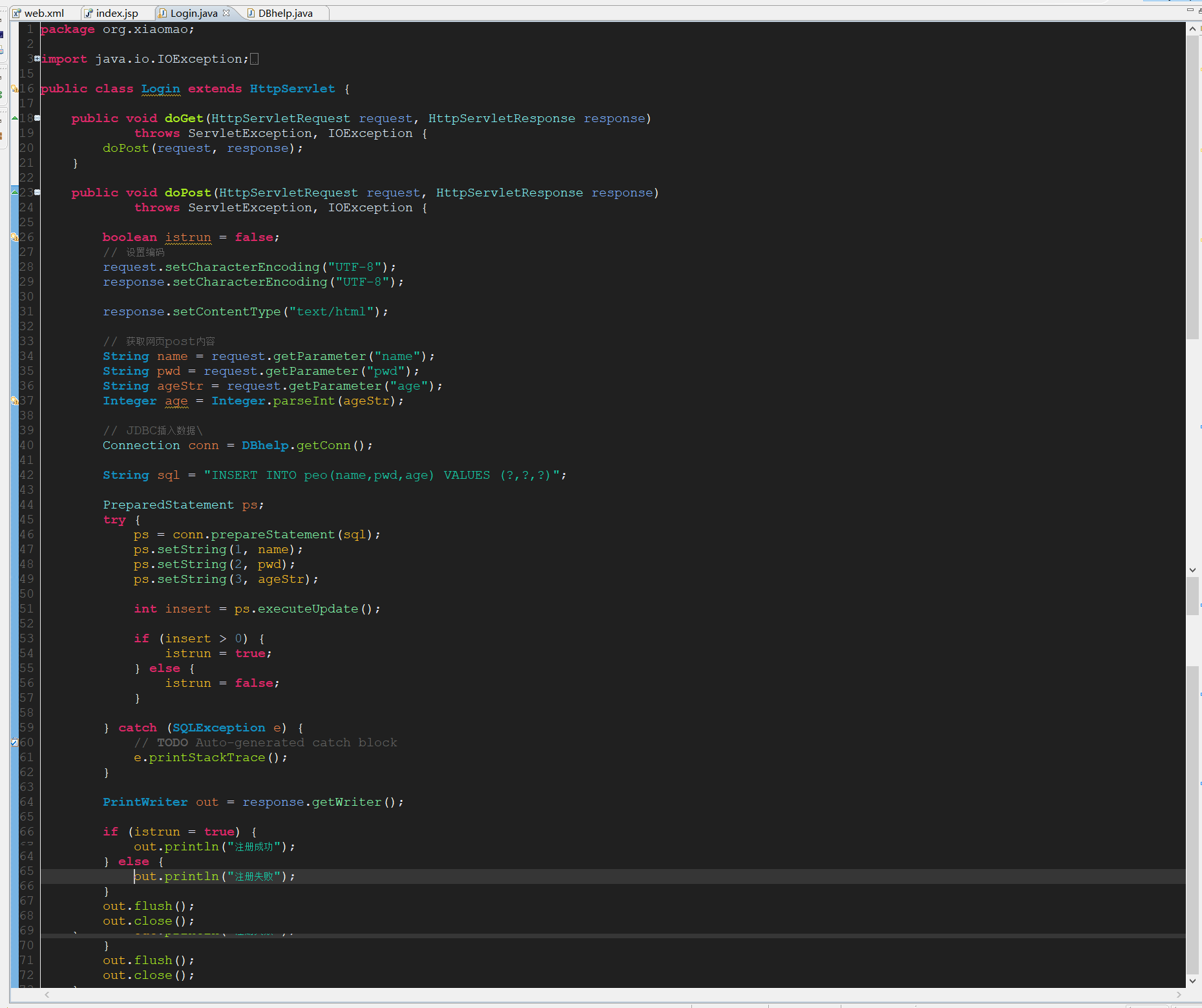Click 'getConn' method call

coord(324,446)
